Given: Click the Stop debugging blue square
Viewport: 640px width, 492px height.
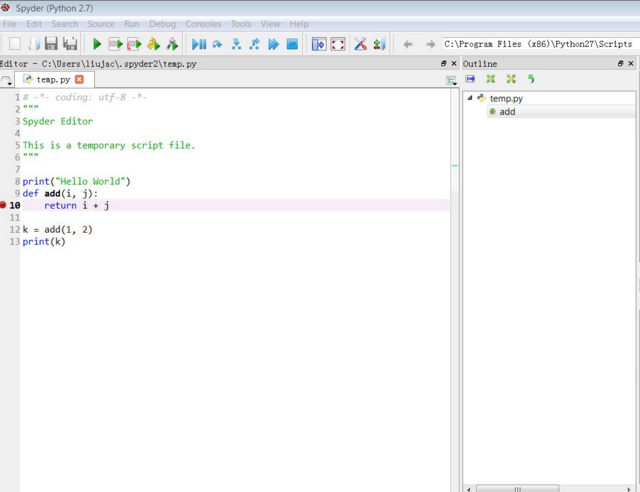Looking at the screenshot, I should tap(292, 44).
